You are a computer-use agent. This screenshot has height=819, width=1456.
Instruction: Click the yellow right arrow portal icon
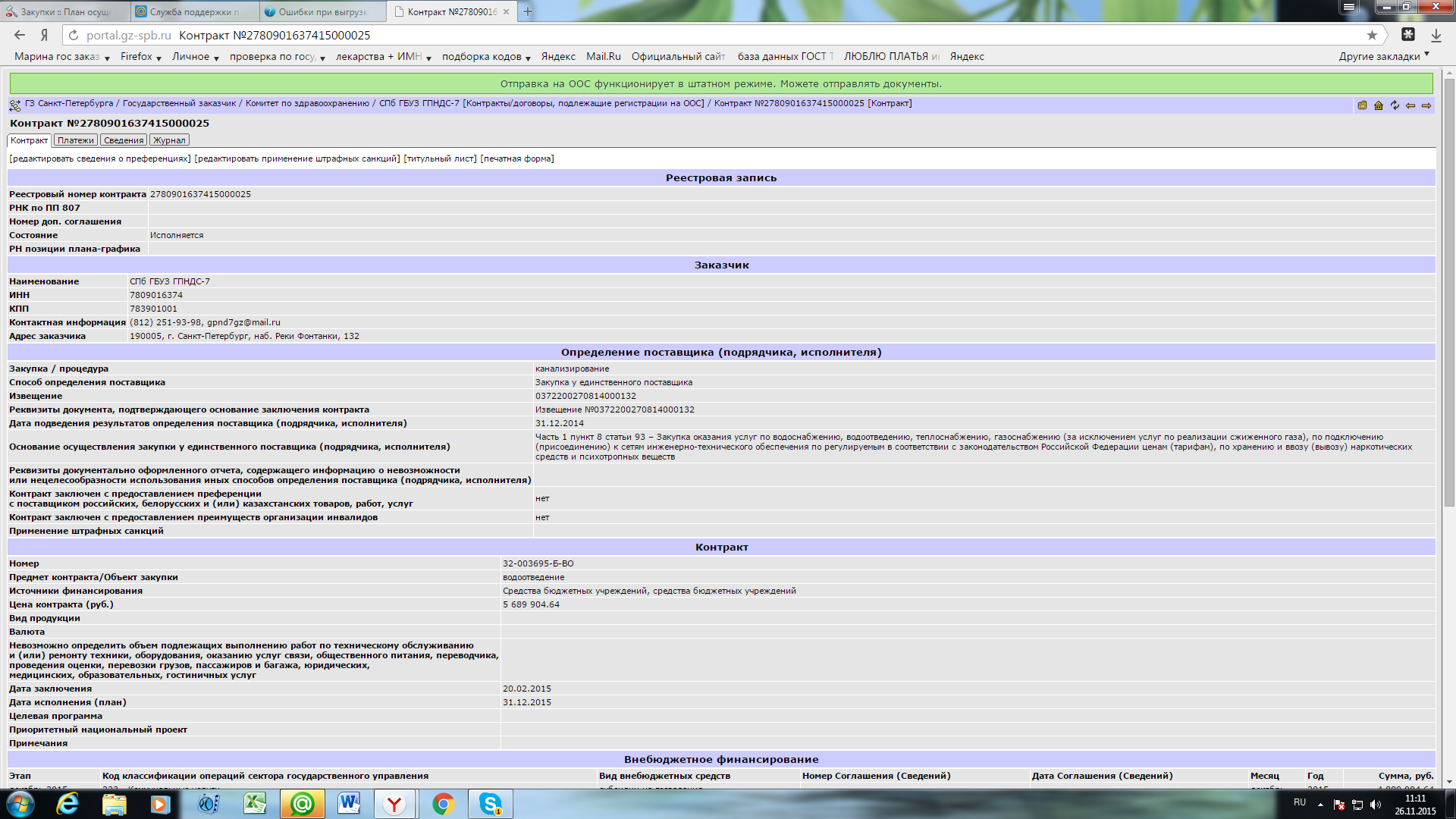click(1426, 105)
